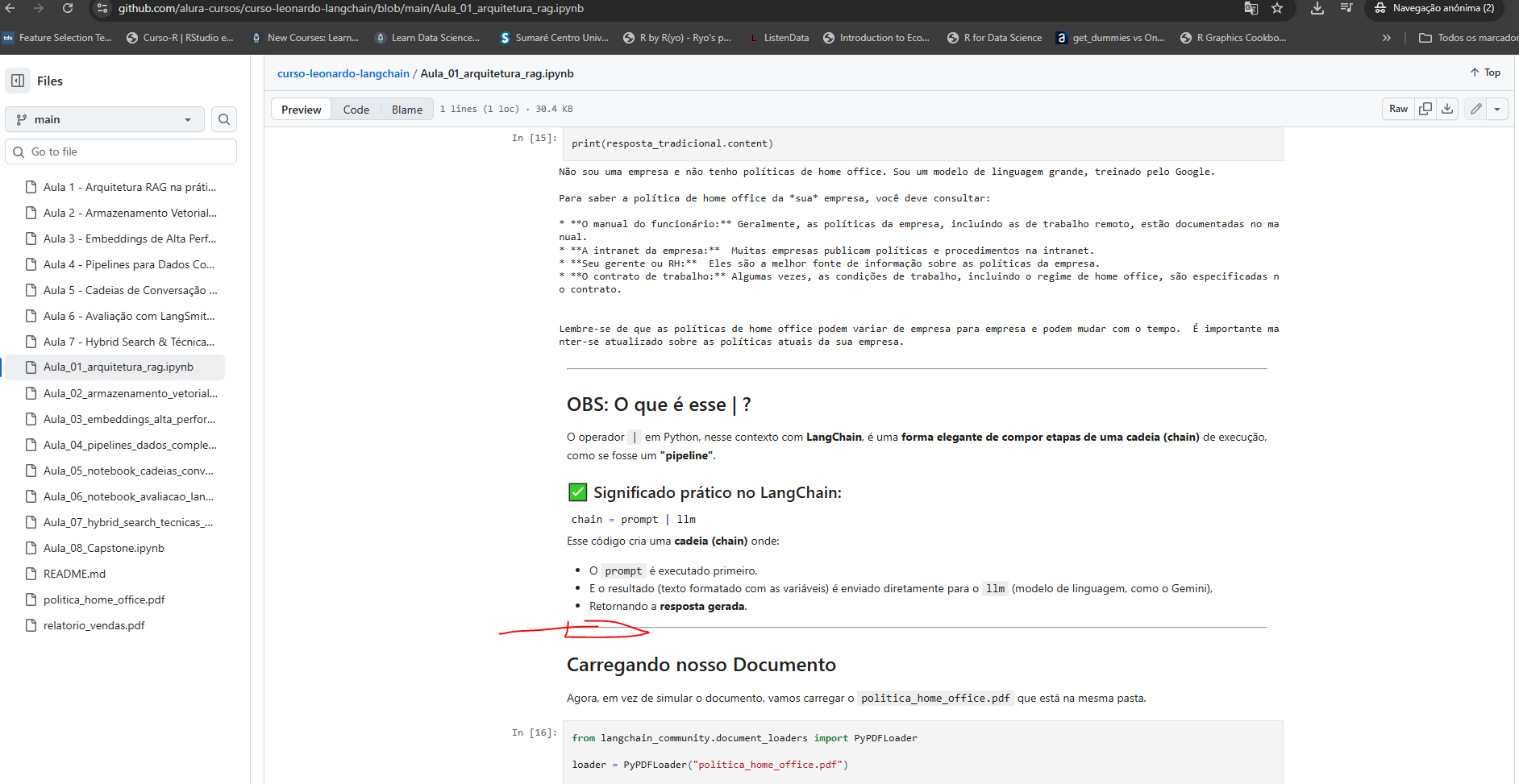Go to curso-leonardo-langchain repository breadcrumb

coord(343,73)
